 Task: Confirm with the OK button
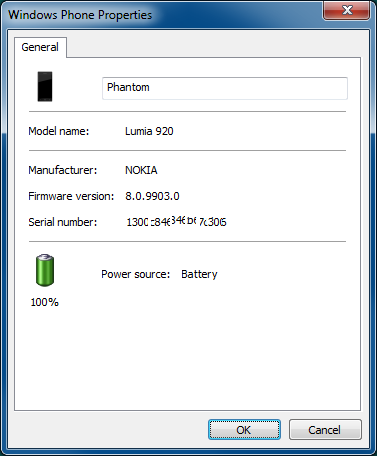pos(244,430)
